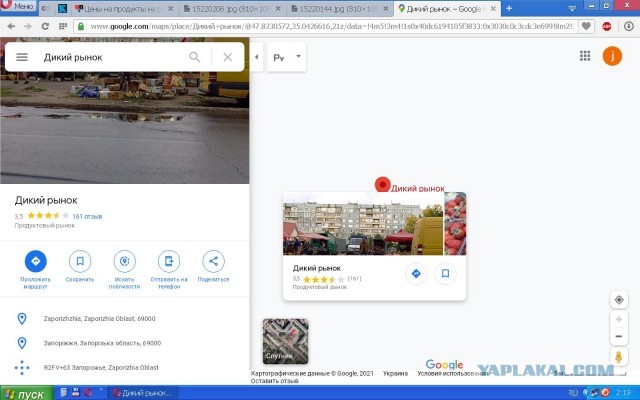
Task: Clear the search with X icon
Action: pos(228,57)
